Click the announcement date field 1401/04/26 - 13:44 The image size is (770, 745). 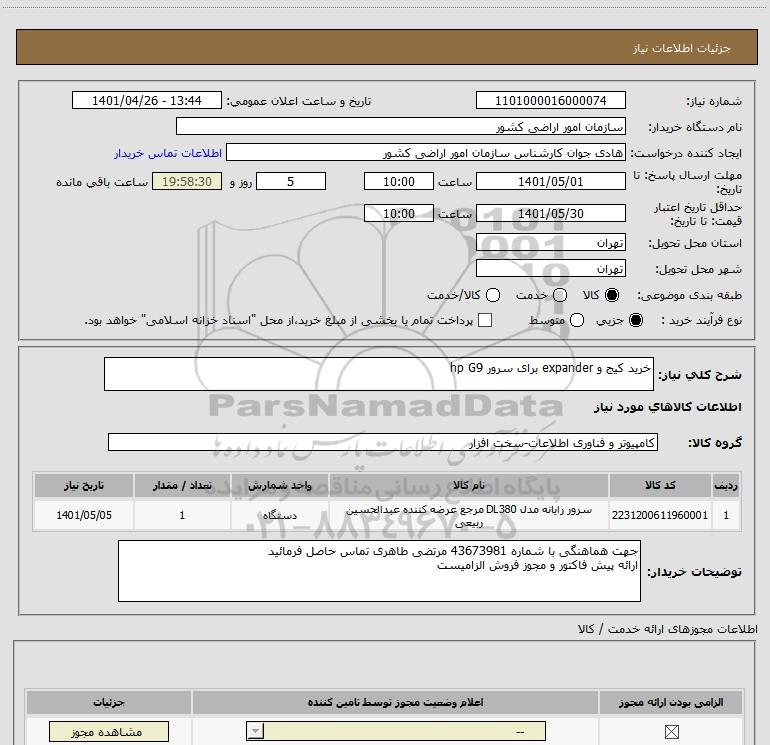point(147,100)
